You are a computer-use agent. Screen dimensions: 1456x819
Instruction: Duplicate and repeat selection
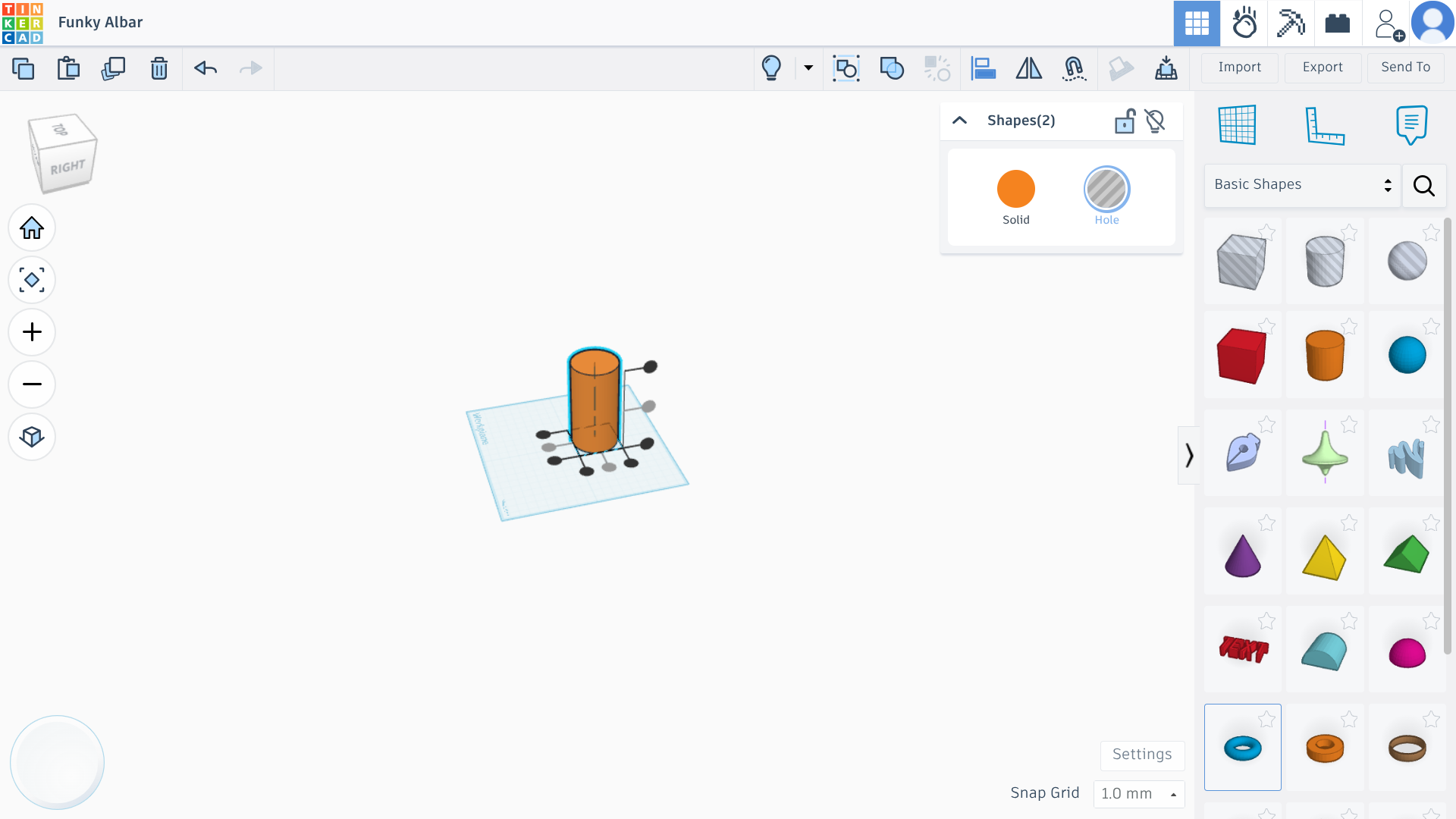[113, 68]
